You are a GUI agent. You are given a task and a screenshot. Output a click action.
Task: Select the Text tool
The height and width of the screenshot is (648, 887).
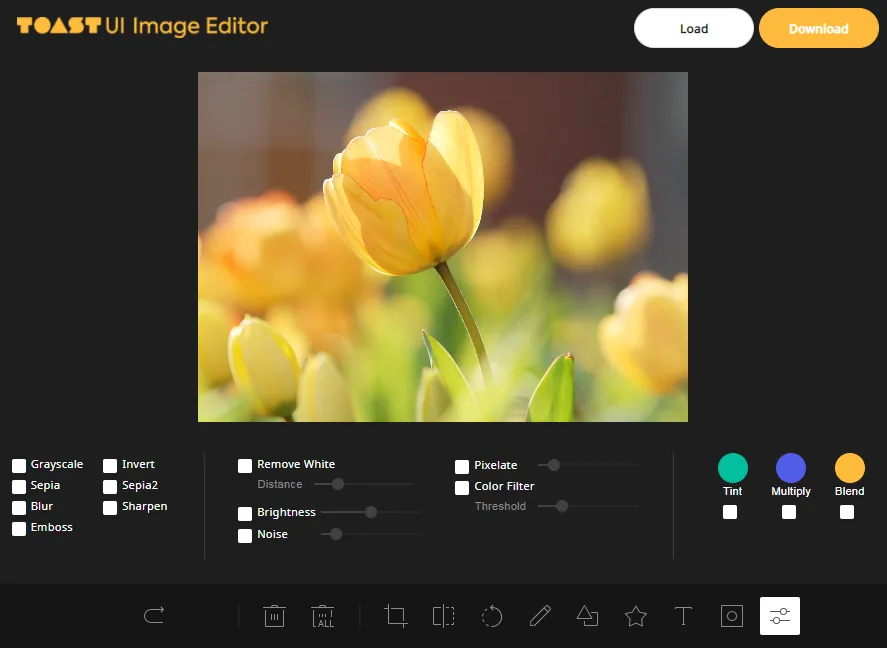[x=684, y=616]
